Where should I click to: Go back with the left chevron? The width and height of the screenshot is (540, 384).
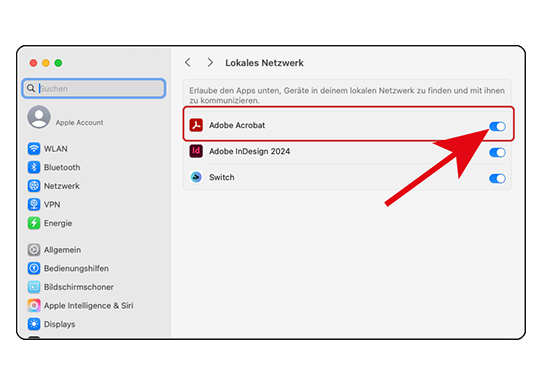[188, 63]
